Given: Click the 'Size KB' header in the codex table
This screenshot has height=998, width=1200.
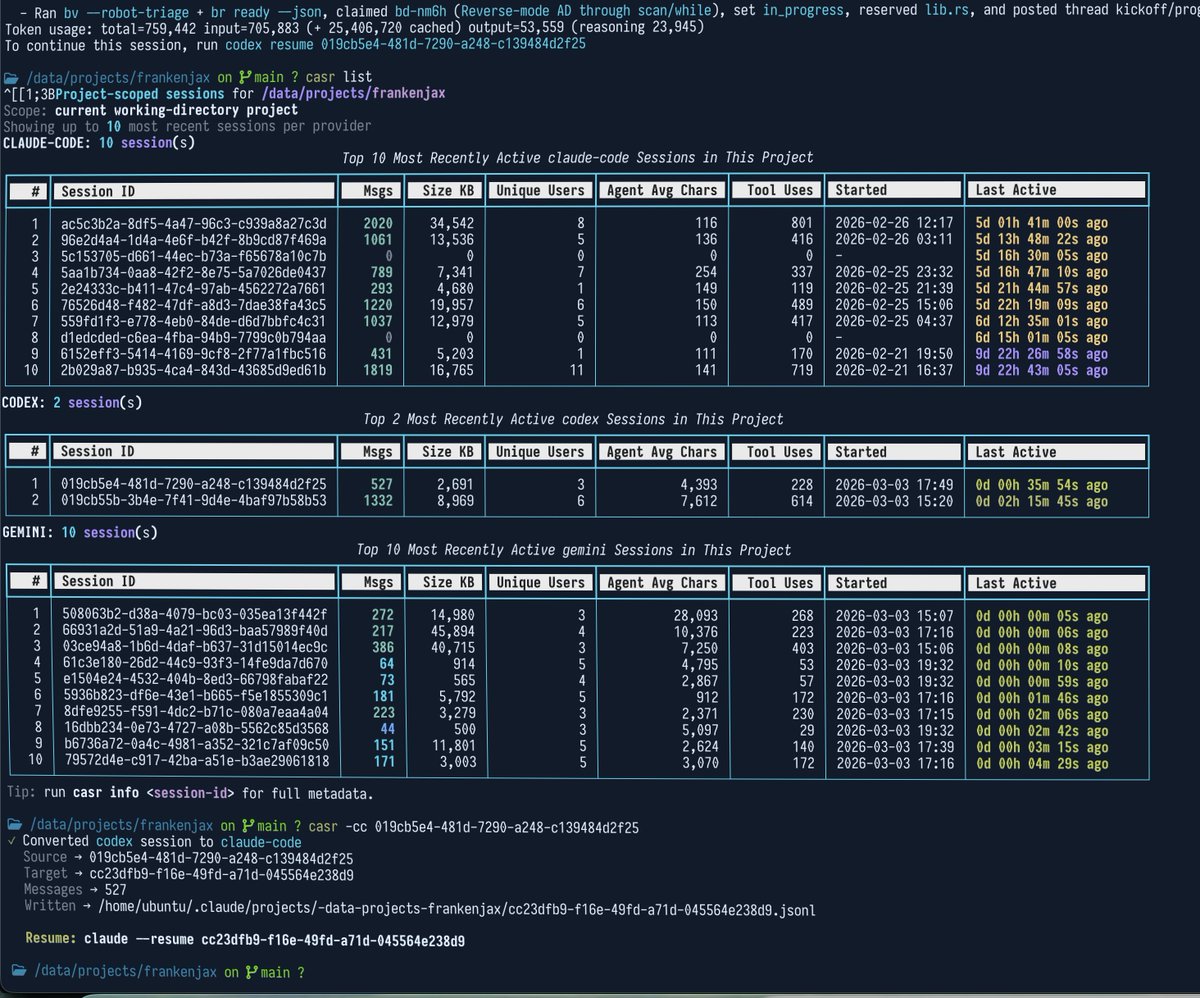Looking at the screenshot, I should click(445, 452).
